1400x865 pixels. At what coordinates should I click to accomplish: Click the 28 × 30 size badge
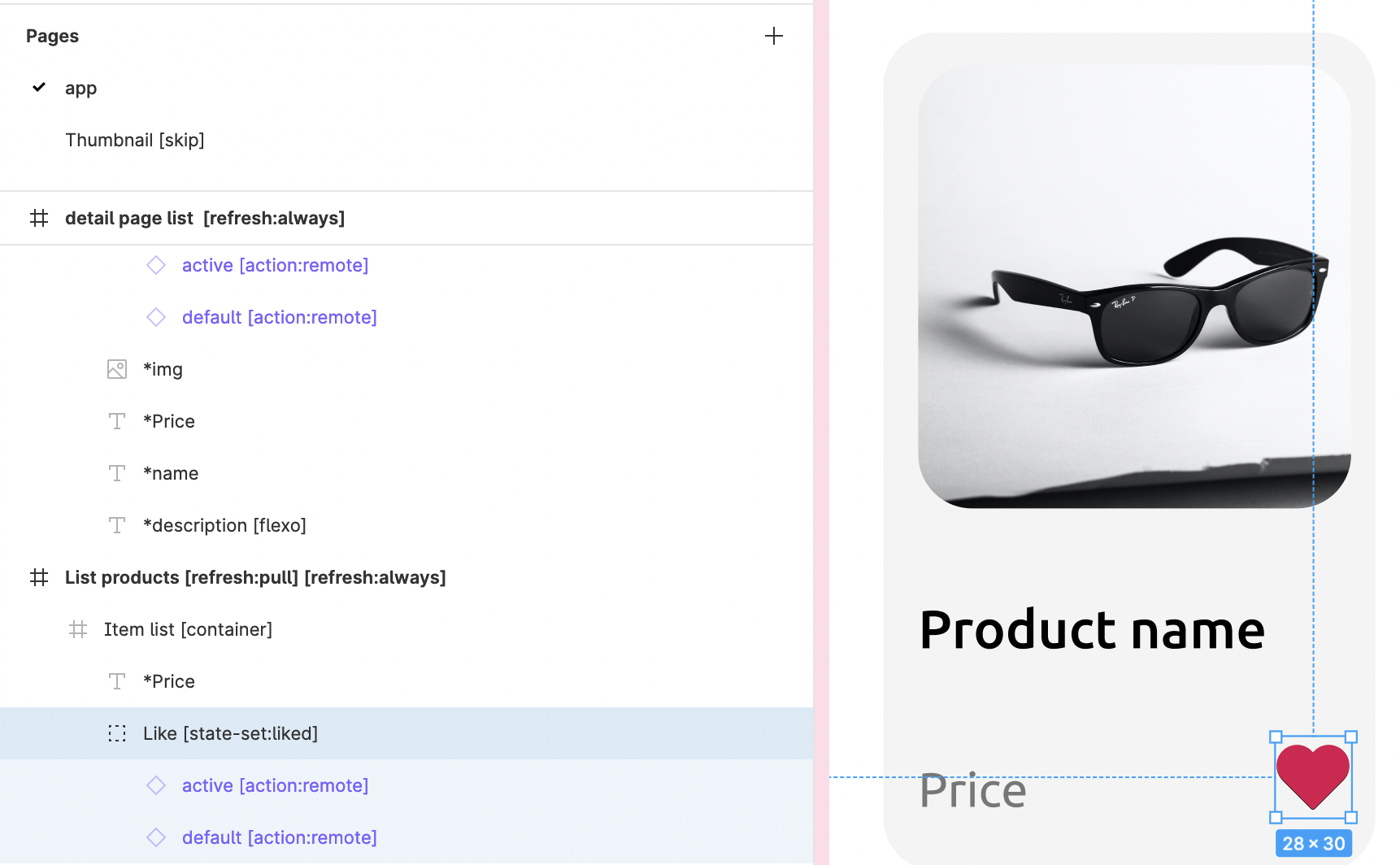(x=1313, y=844)
